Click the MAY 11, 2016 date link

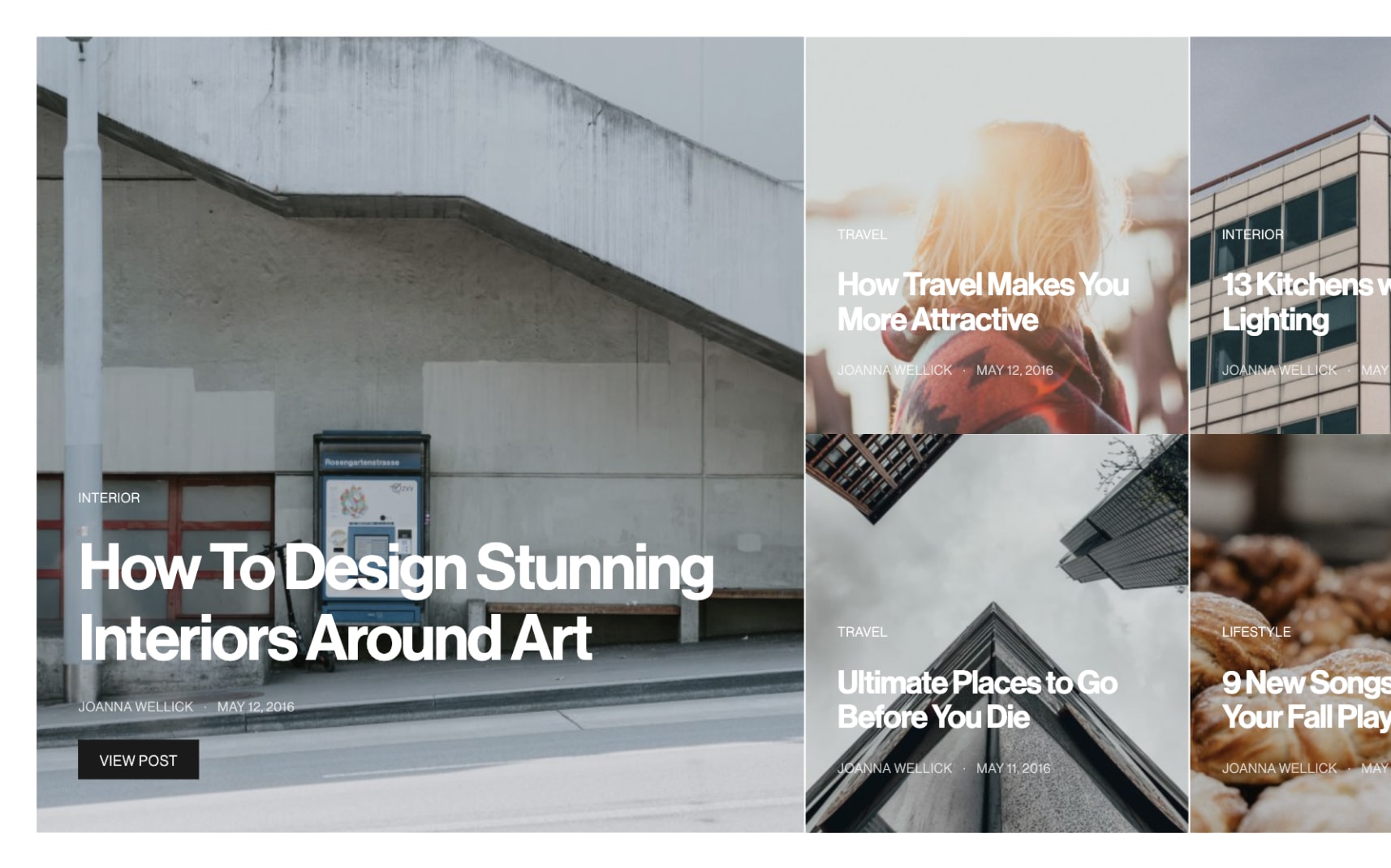tap(1013, 768)
